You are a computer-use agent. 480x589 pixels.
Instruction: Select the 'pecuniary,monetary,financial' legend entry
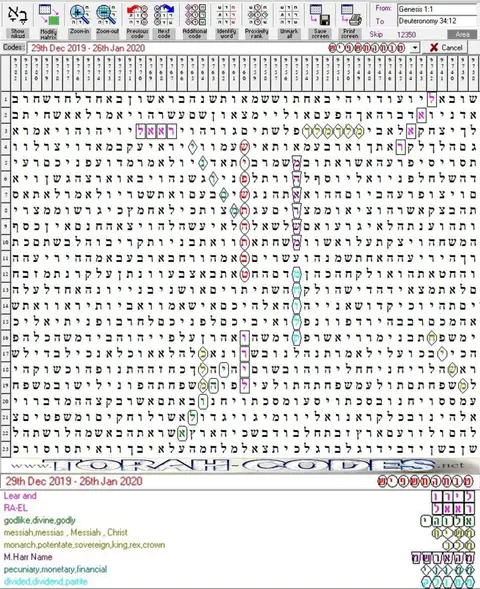55,569
